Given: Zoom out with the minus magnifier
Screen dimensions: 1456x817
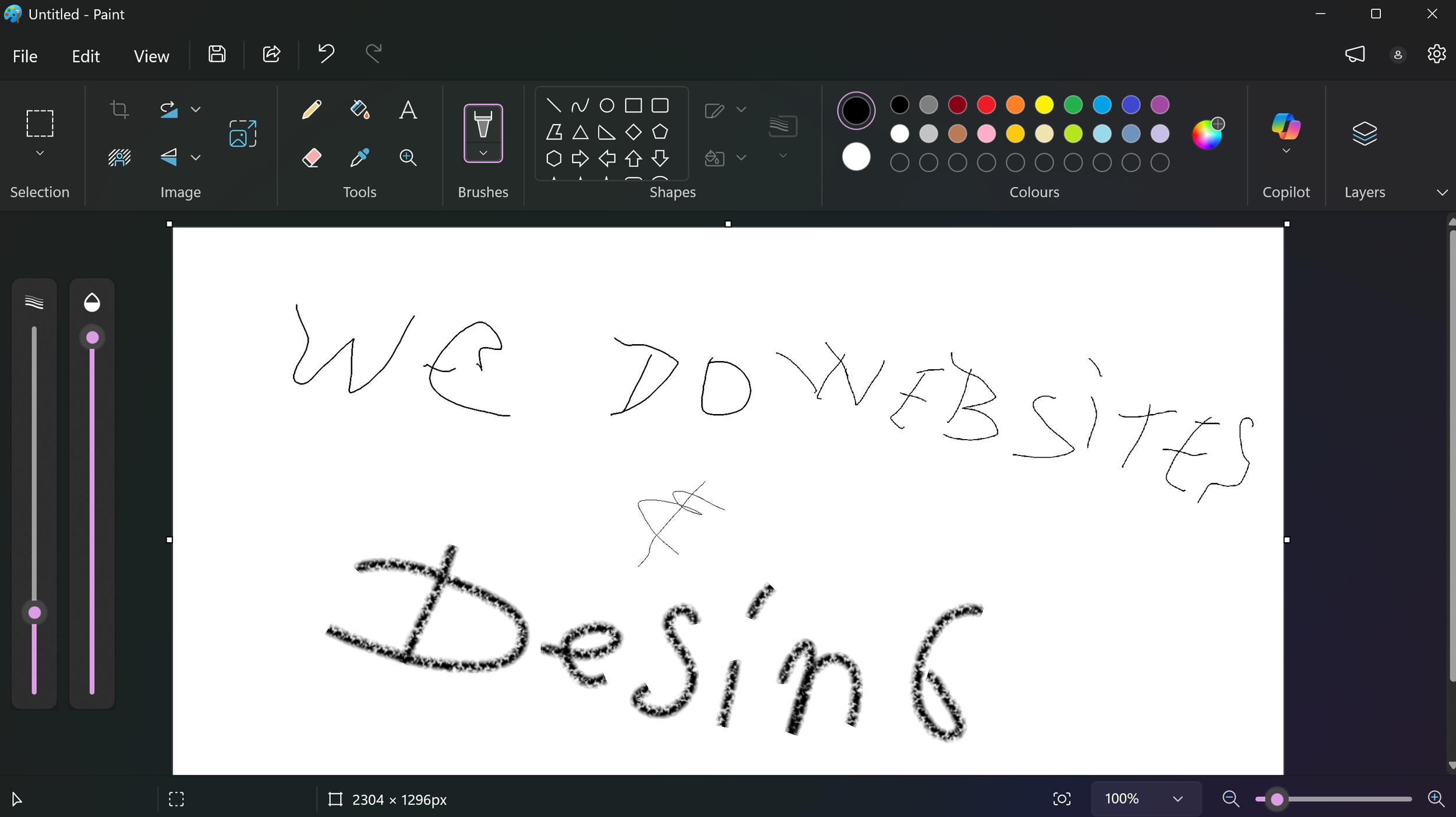Looking at the screenshot, I should pos(1230,799).
